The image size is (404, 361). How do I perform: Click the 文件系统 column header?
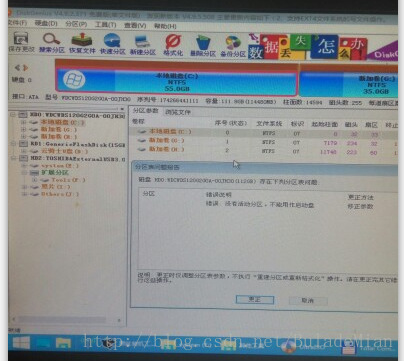(x=269, y=124)
